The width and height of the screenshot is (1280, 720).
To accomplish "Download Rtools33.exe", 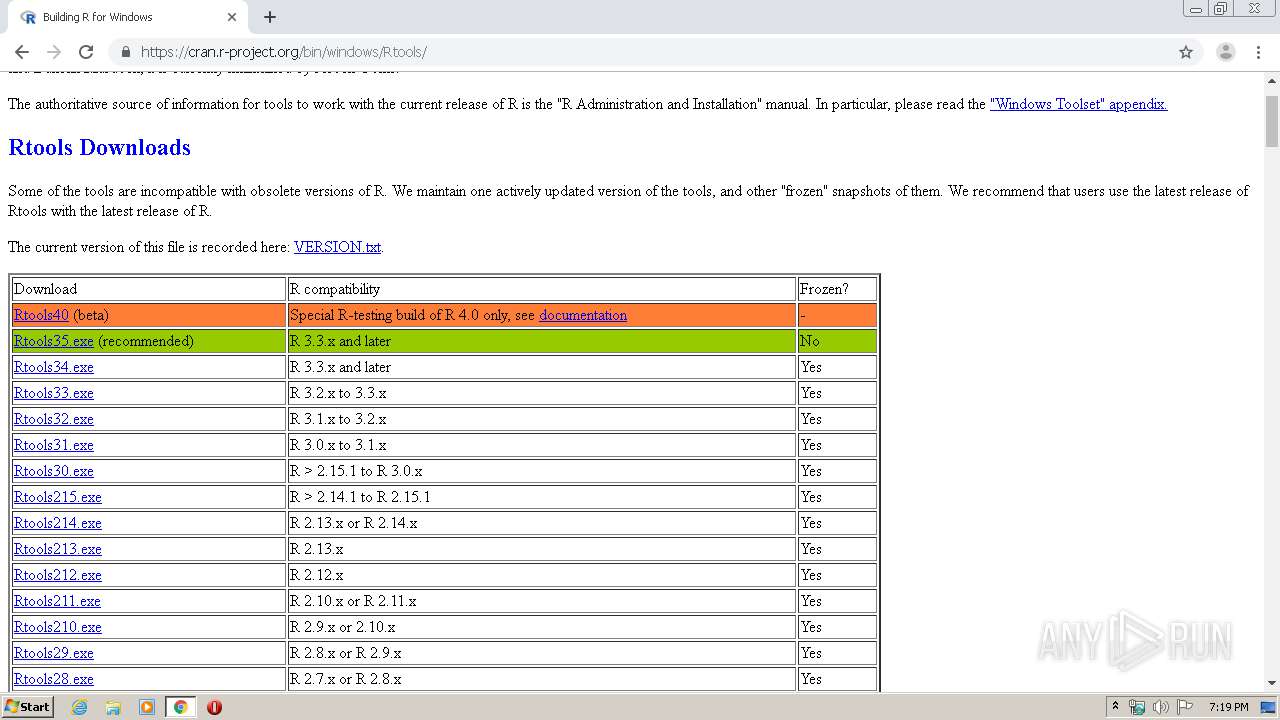I will click(54, 393).
